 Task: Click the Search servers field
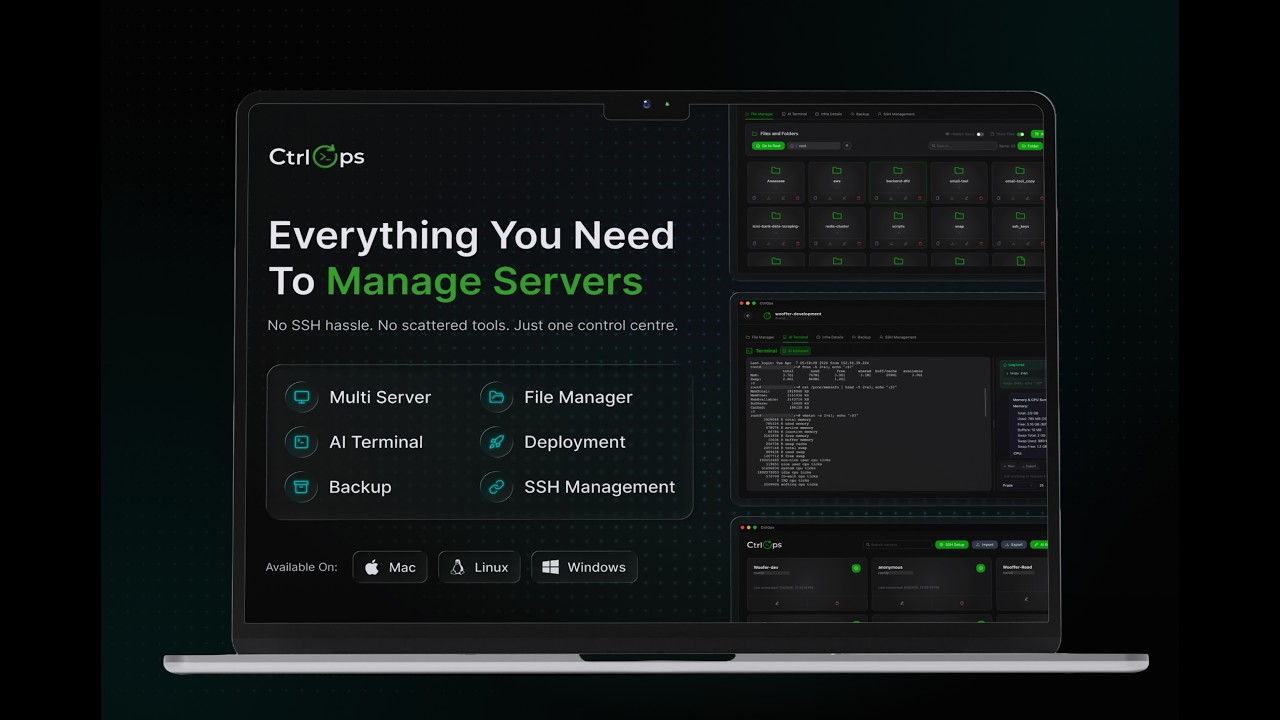tap(897, 545)
